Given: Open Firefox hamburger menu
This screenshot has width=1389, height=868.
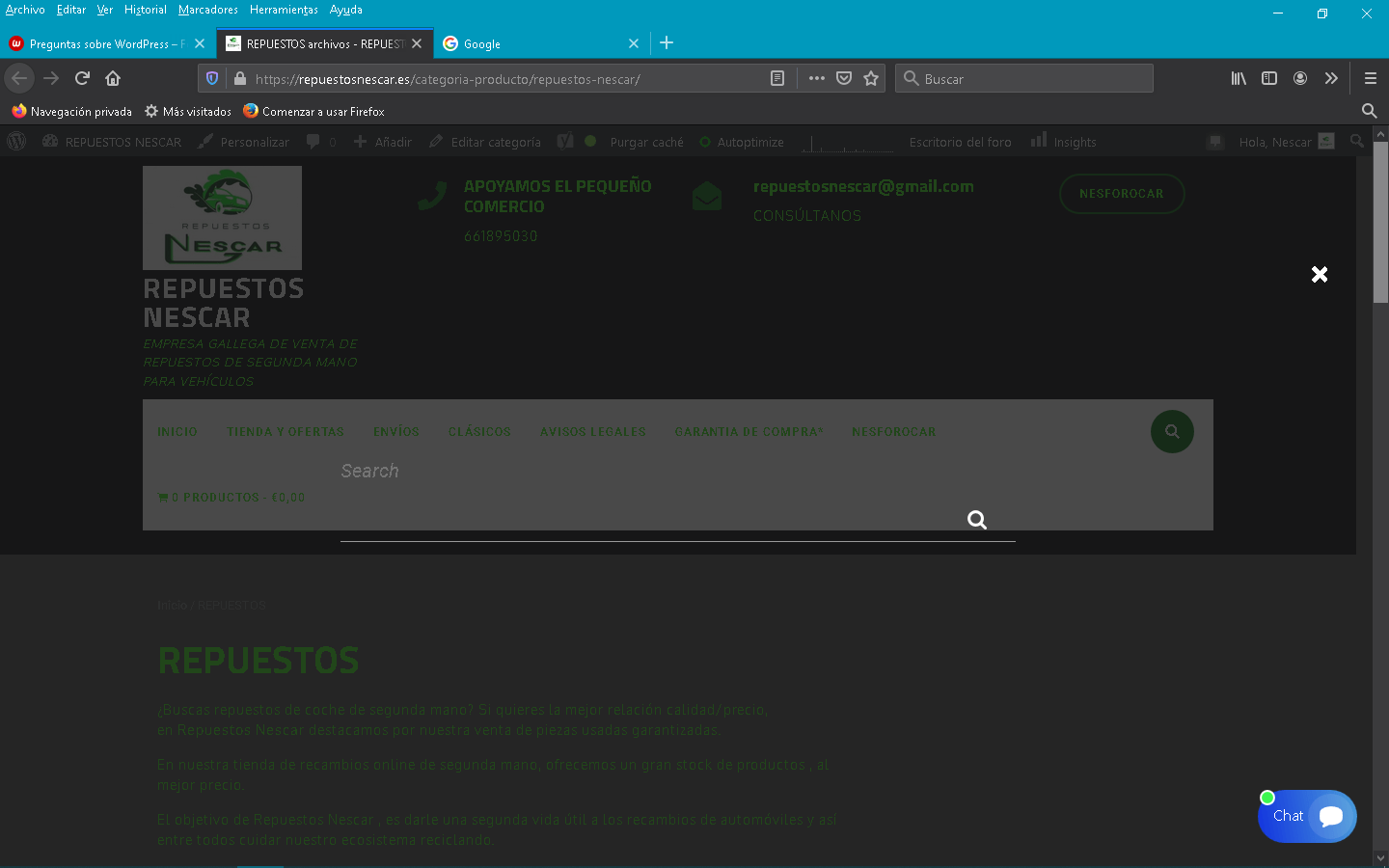Looking at the screenshot, I should coord(1370,78).
